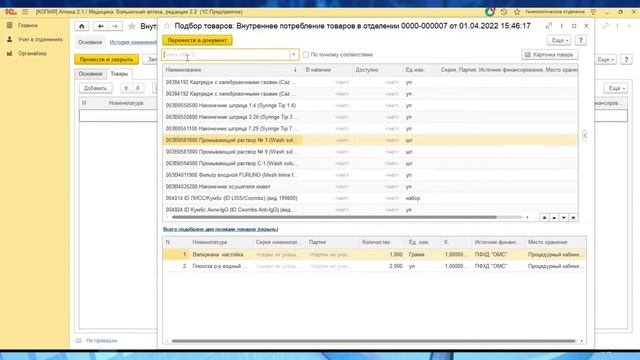The image size is (640, 360).
Task: Click Количество column header in lower table
Action: coord(382,242)
